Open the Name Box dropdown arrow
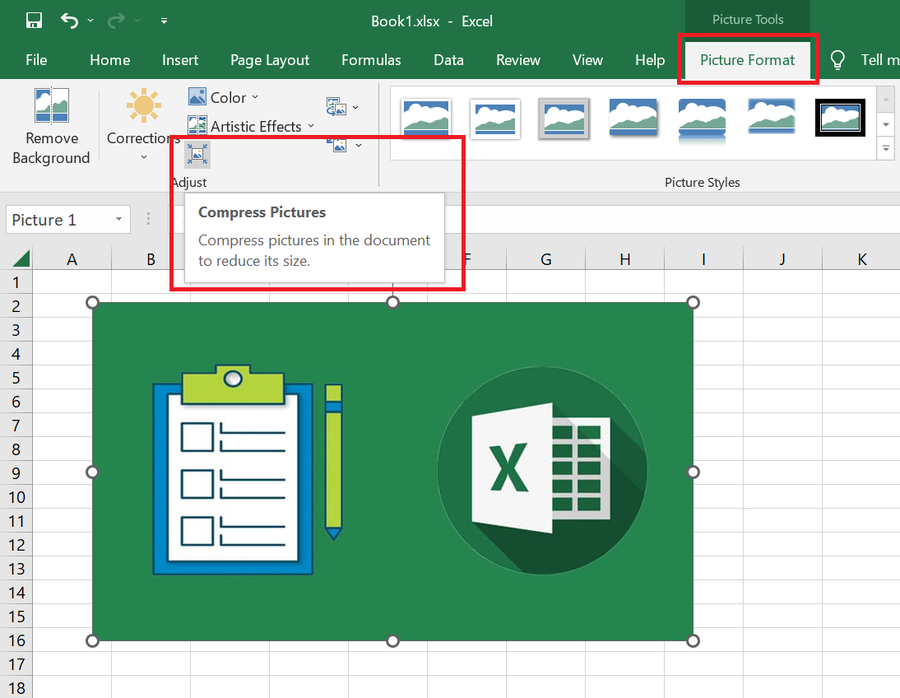Image resolution: width=900 pixels, height=698 pixels. (119, 219)
